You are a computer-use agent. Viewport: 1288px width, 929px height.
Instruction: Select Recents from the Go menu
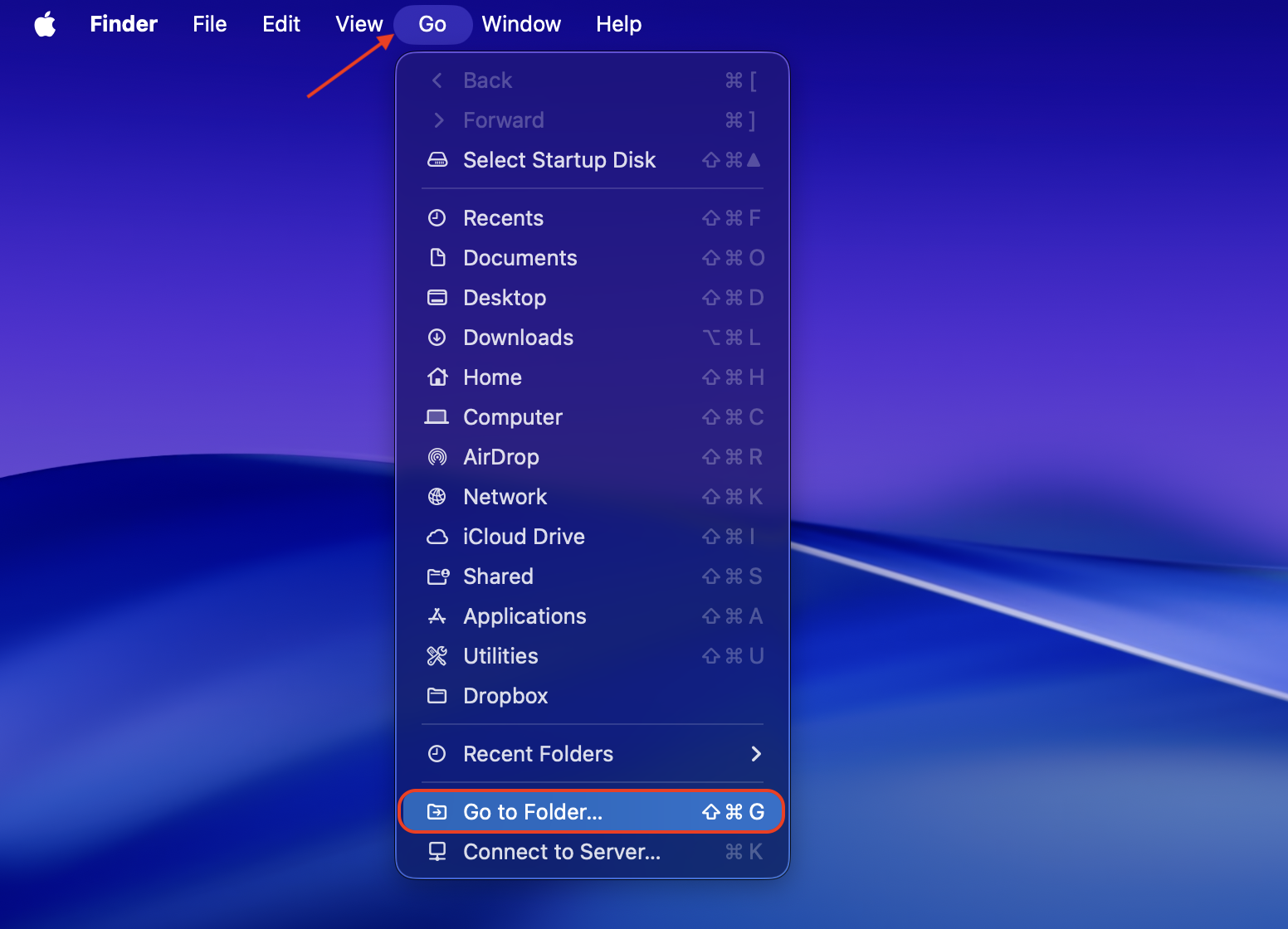coord(593,218)
